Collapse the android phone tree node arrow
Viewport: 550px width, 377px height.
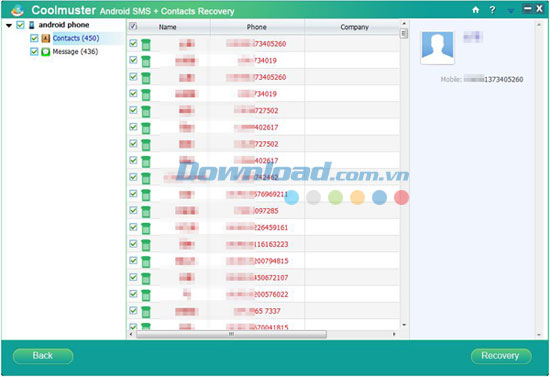[9, 25]
